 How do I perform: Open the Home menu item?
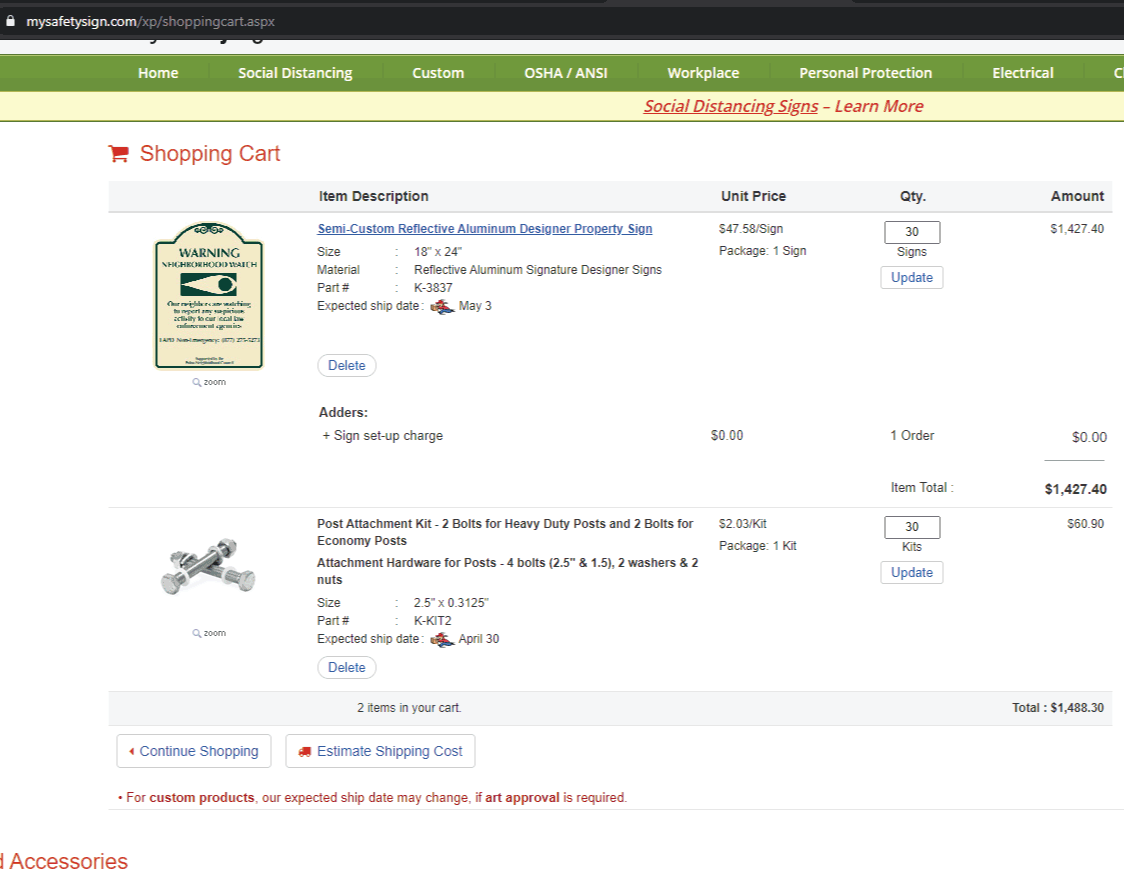pyautogui.click(x=158, y=73)
